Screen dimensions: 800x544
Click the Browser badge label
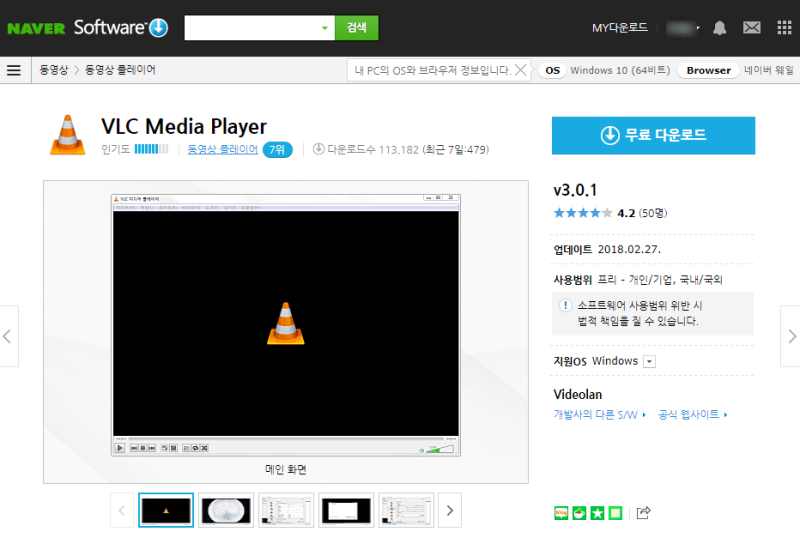(708, 70)
